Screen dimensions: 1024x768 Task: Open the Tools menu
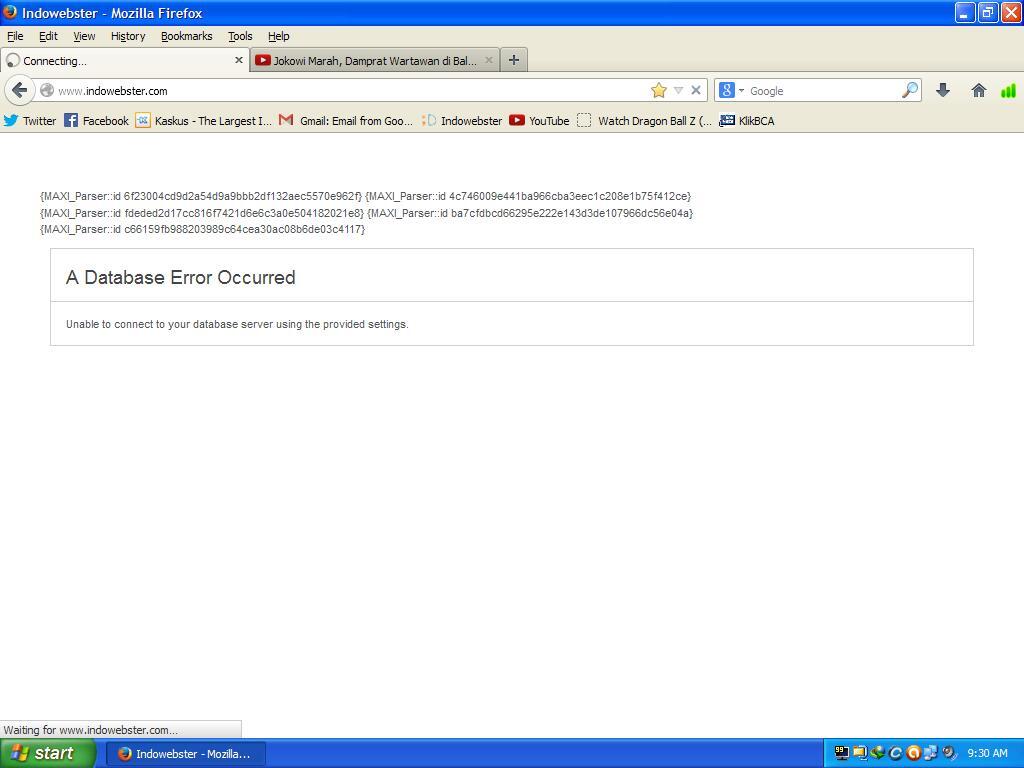[x=240, y=37]
